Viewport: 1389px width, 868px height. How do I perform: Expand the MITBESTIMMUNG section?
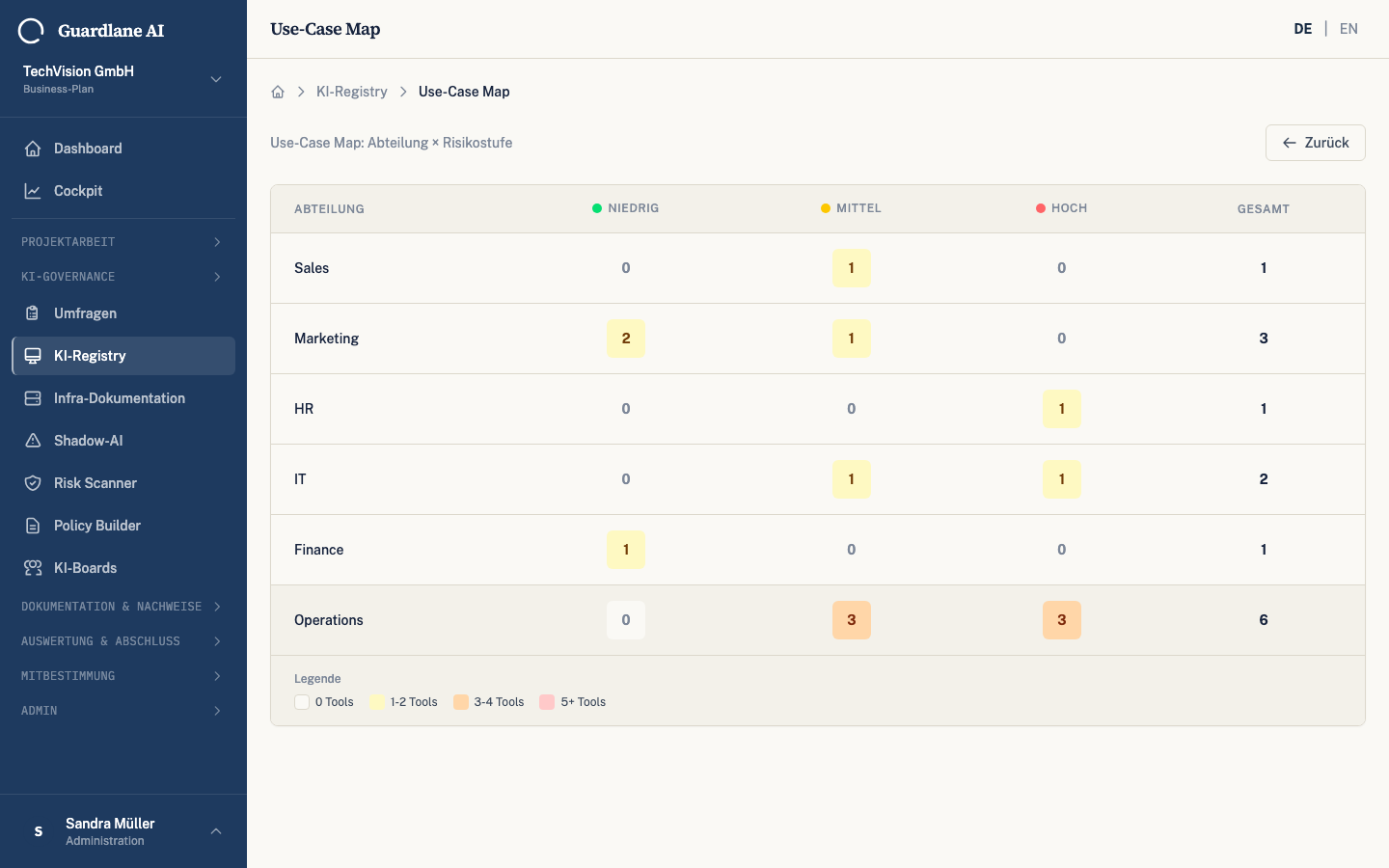(123, 676)
